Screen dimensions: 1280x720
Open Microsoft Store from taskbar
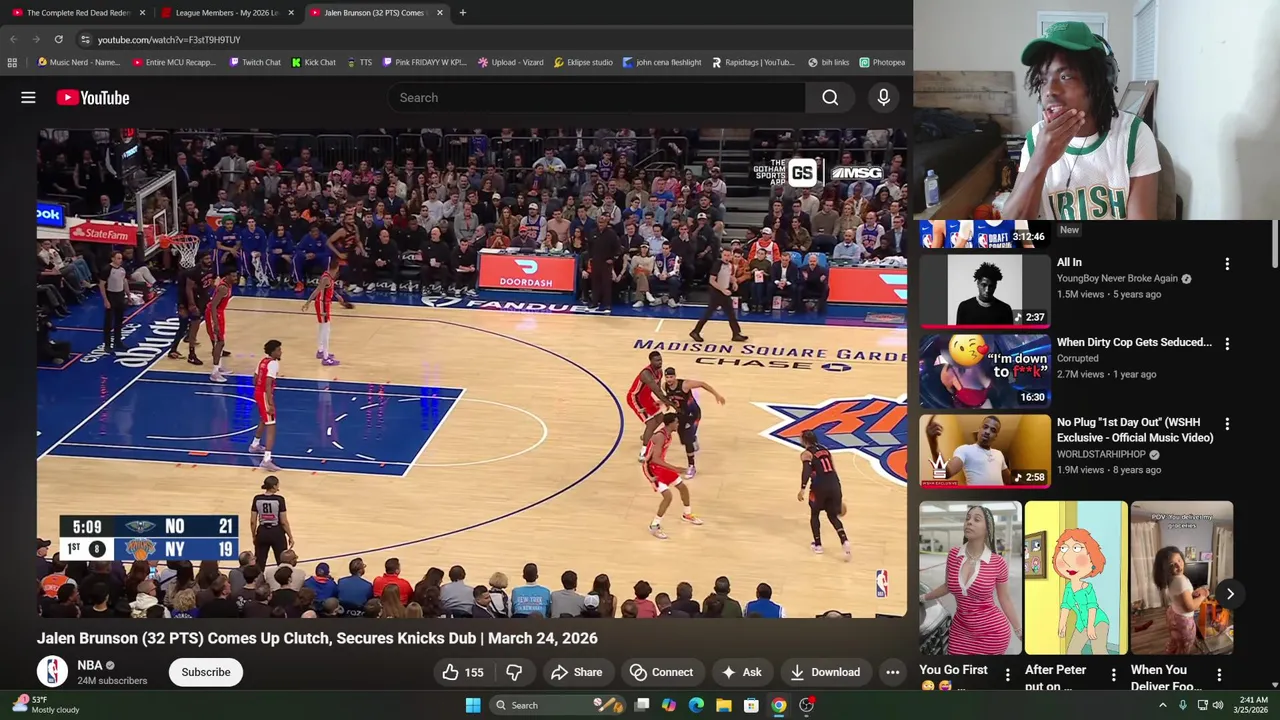[751, 705]
